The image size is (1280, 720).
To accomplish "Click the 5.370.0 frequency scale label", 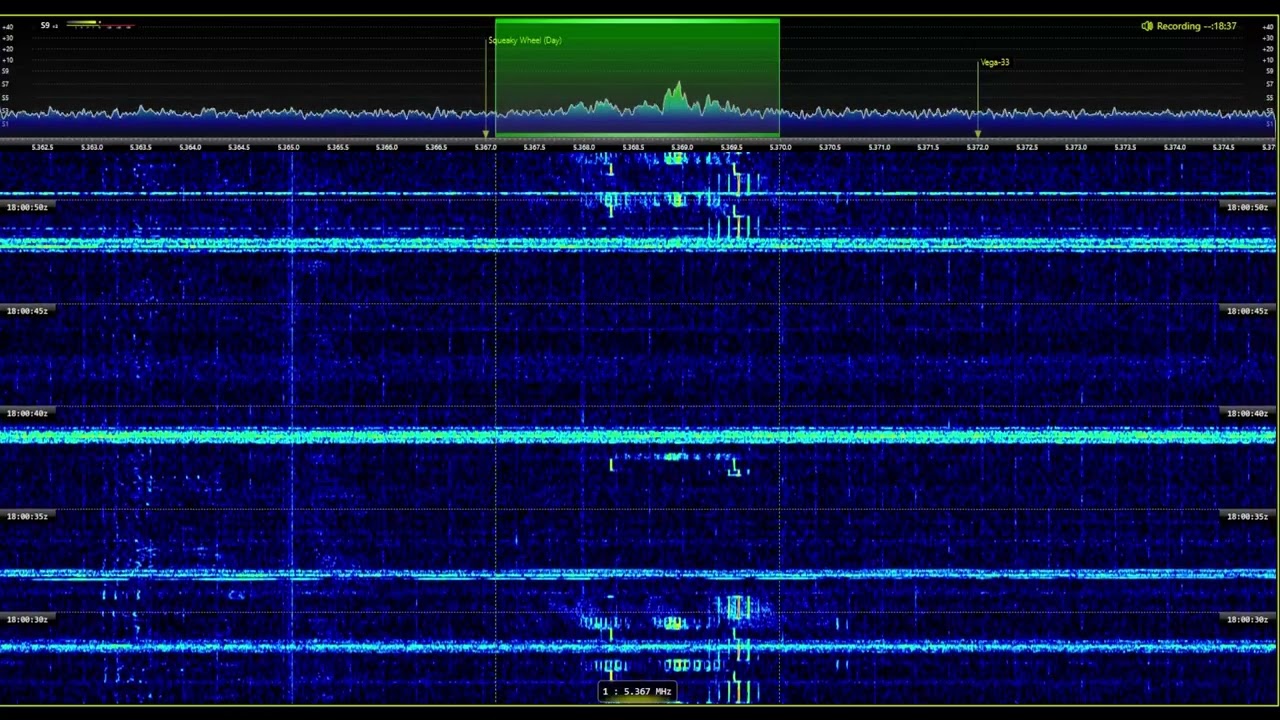I will click(781, 147).
